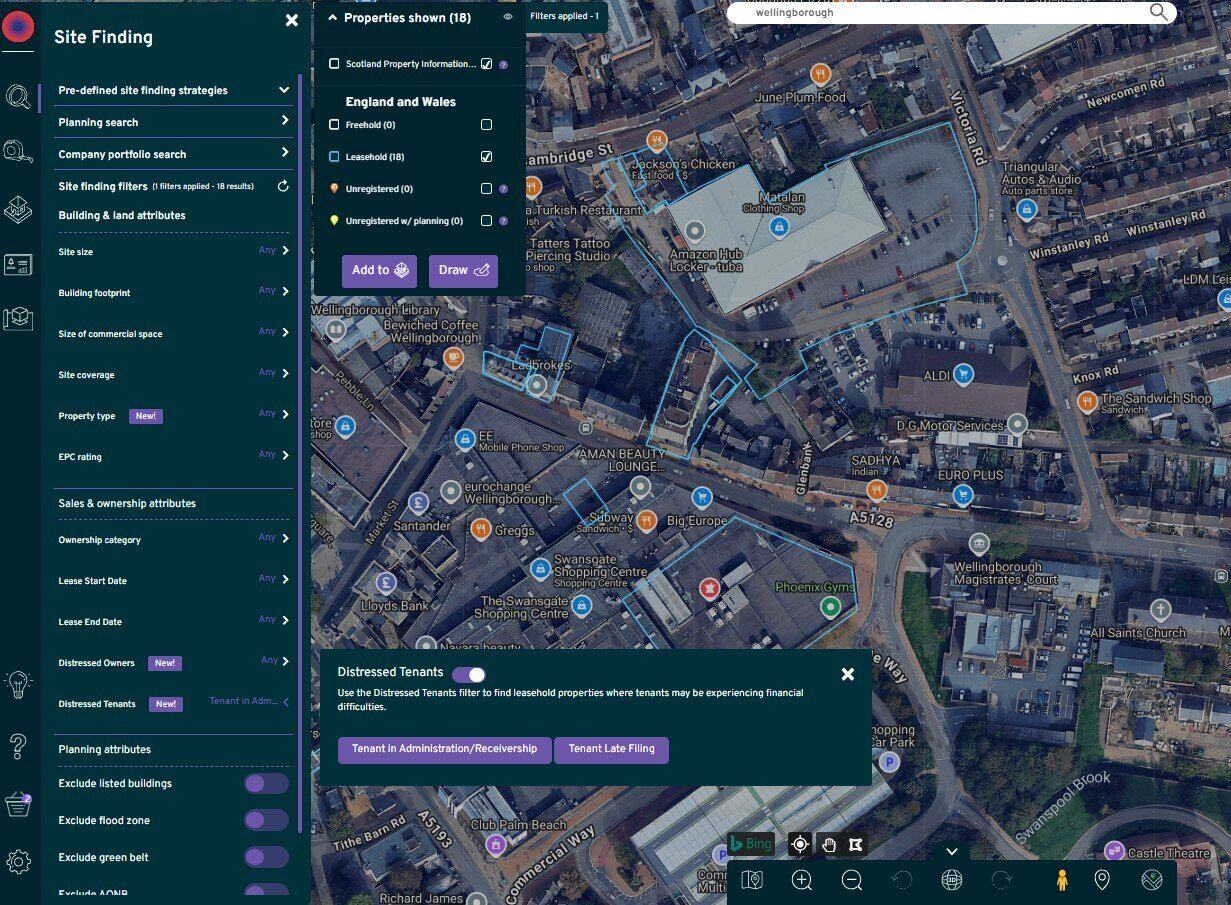Screen dimensions: 1231x905
Task: Collapse the Properties shown (18) panel
Action: click(x=333, y=18)
